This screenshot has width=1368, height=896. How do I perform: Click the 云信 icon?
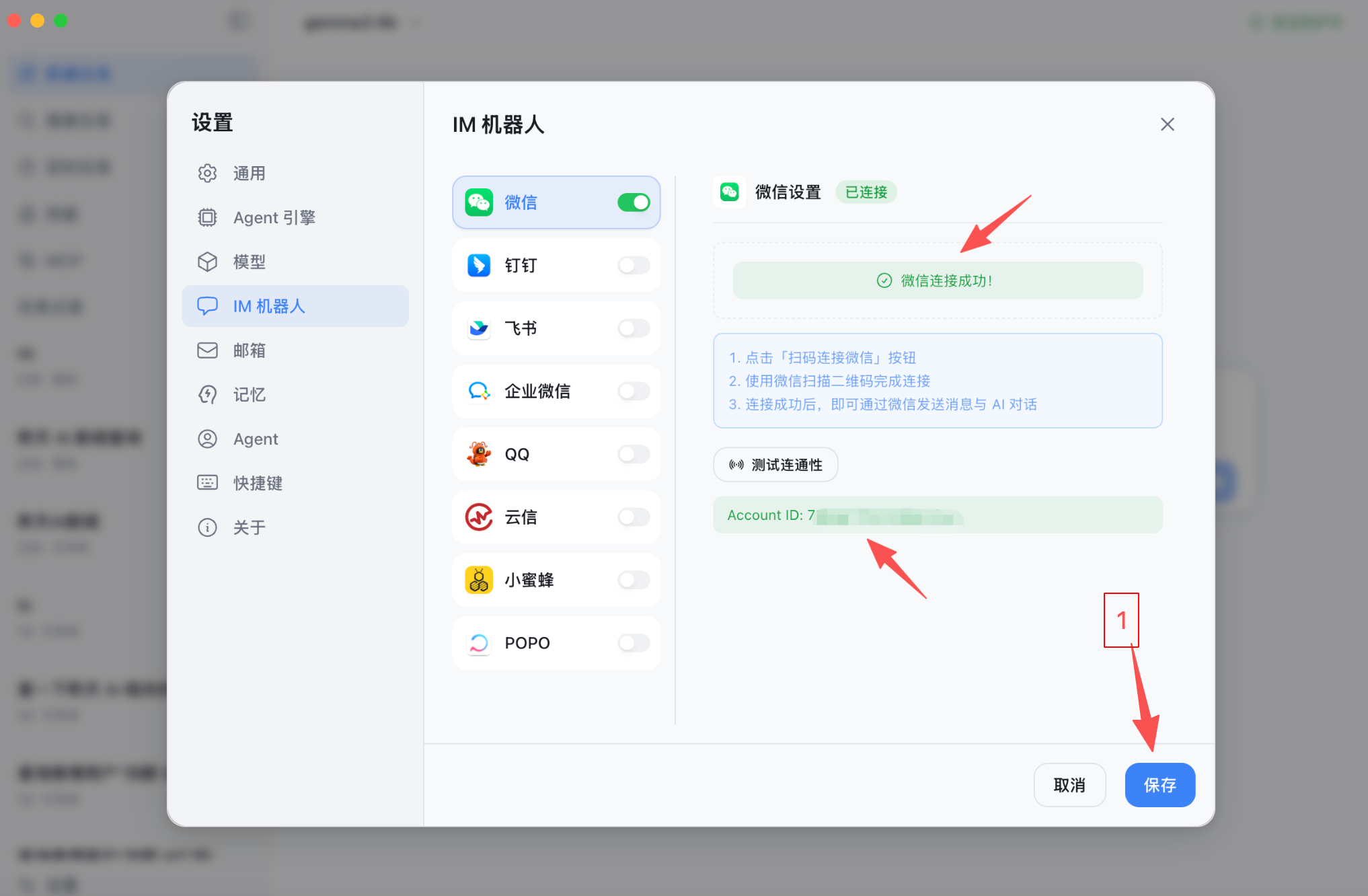pyautogui.click(x=478, y=517)
